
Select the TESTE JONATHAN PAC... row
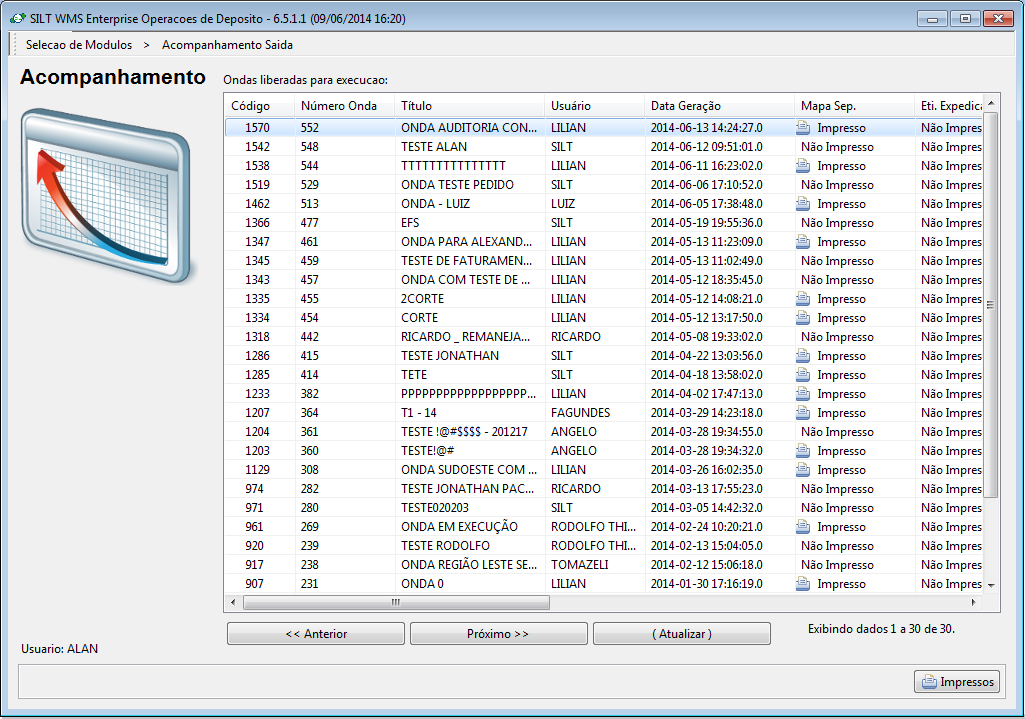click(x=603, y=488)
